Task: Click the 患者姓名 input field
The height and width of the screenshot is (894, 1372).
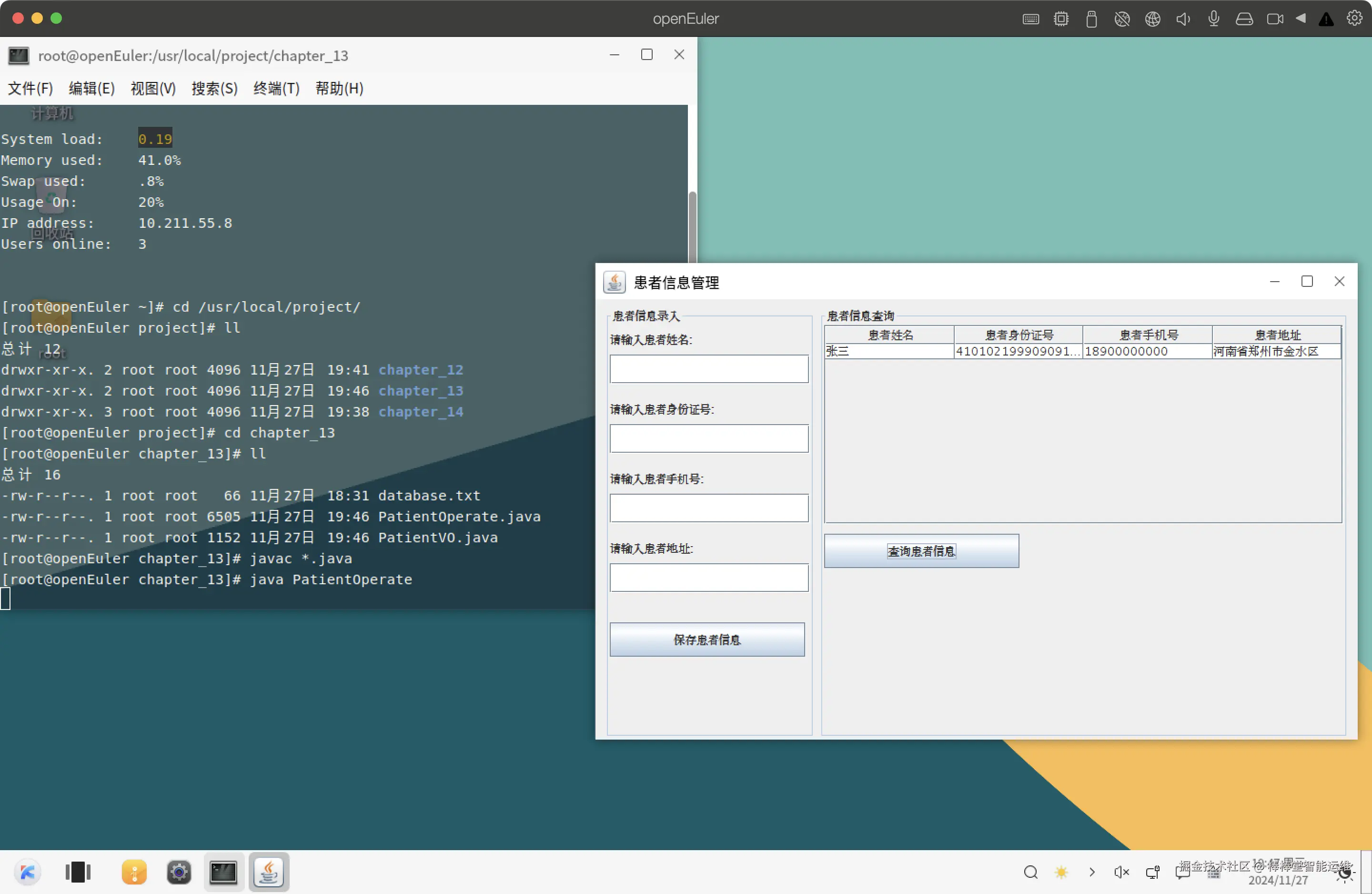Action: pyautogui.click(x=709, y=369)
